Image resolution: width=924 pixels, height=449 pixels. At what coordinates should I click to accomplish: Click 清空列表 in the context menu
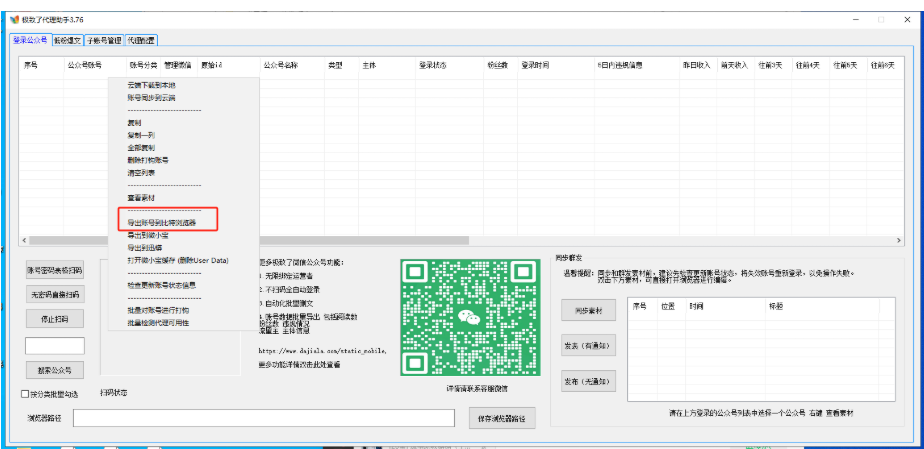coord(141,173)
